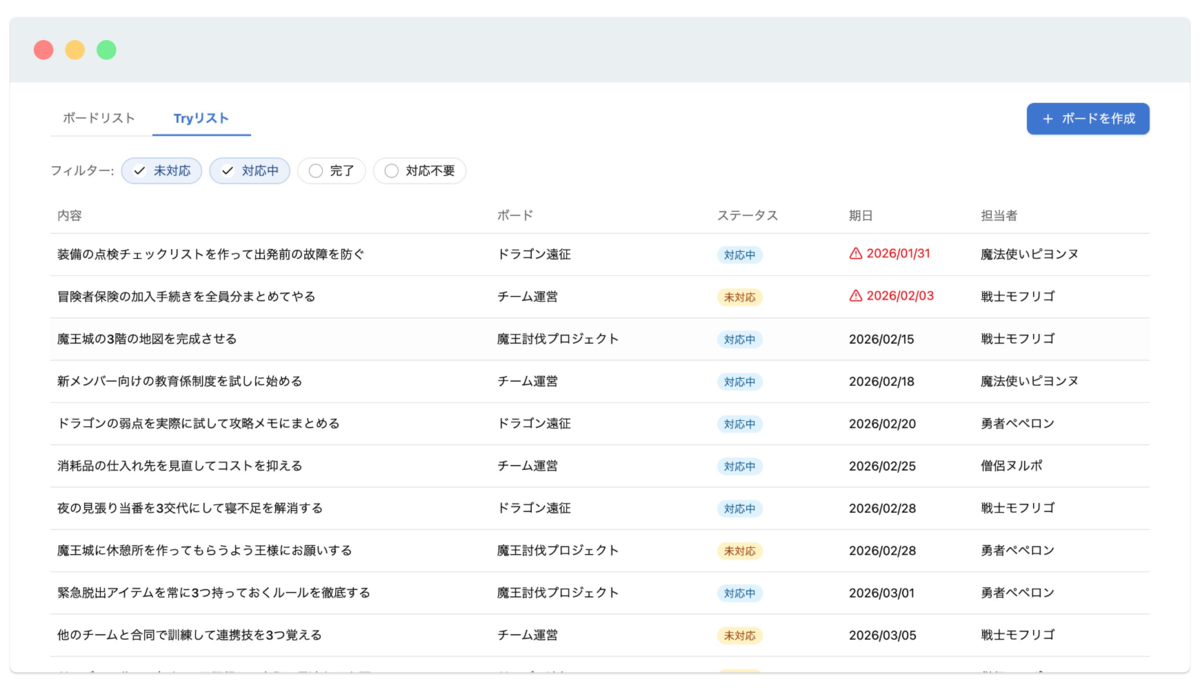The width and height of the screenshot is (1200, 690).
Task: Switch to the ボードリスト tab
Action: coord(99,118)
